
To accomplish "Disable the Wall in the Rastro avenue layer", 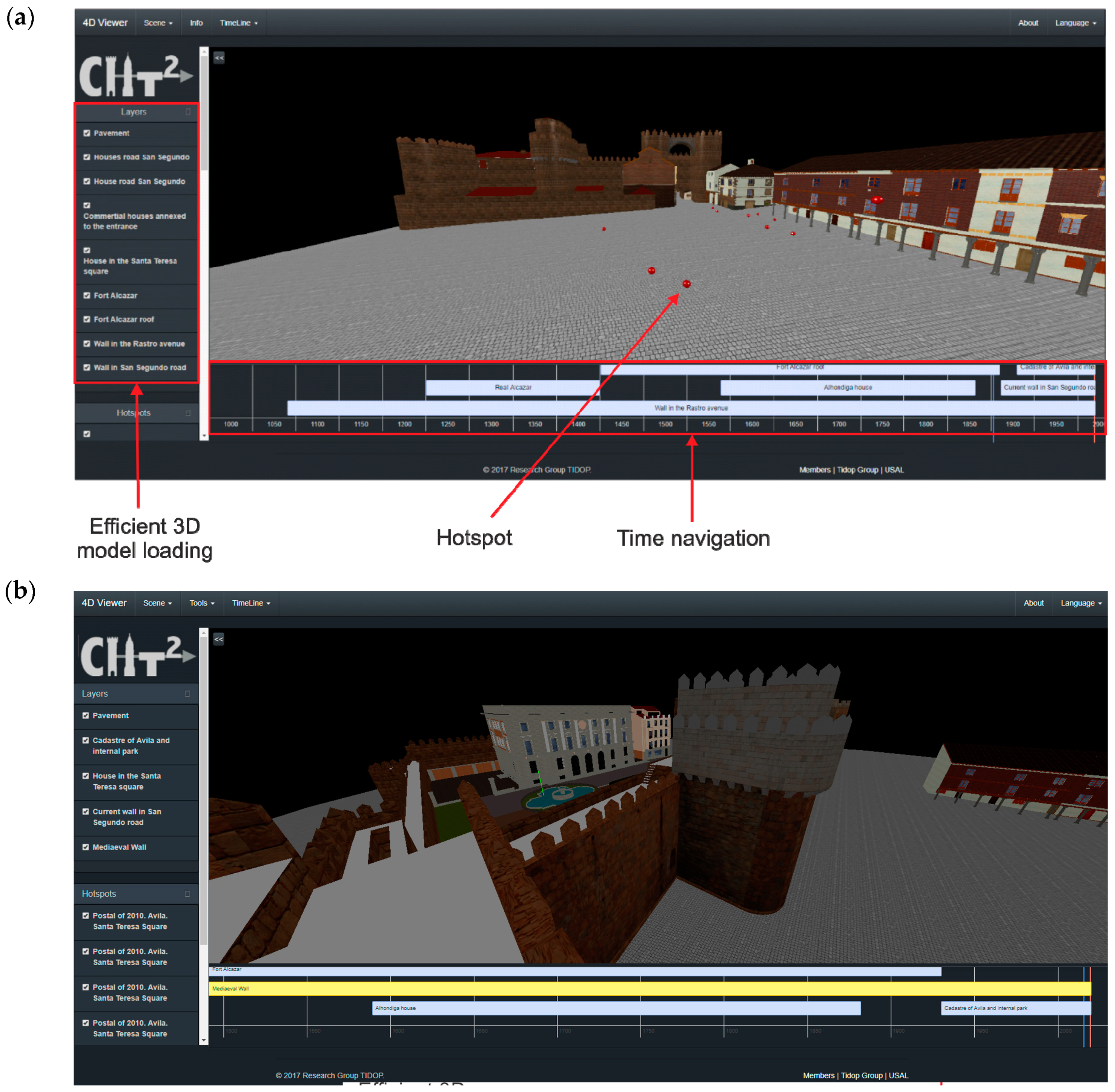I will click(x=87, y=344).
